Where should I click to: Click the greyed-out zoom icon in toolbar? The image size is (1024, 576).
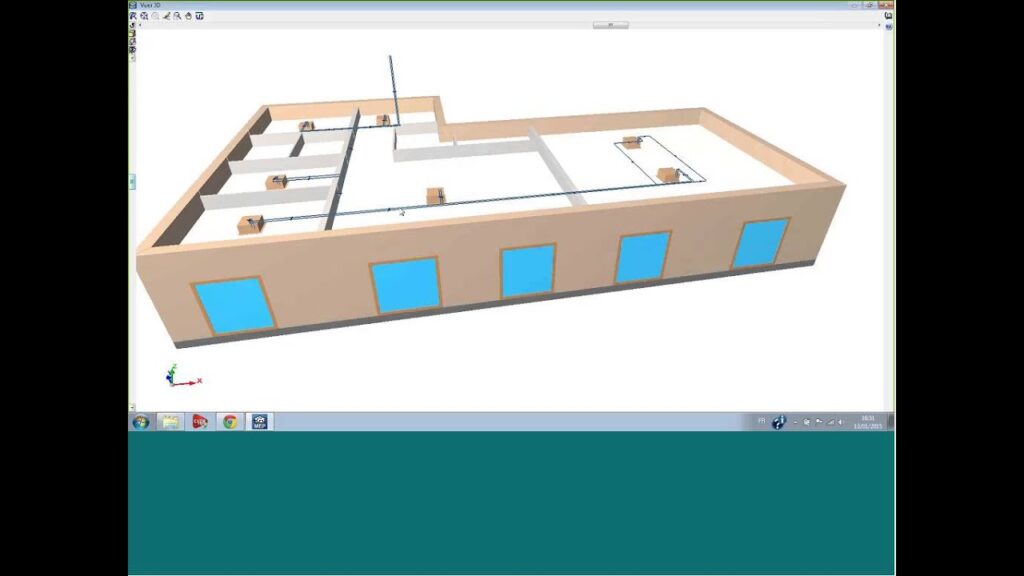pyautogui.click(x=155, y=16)
